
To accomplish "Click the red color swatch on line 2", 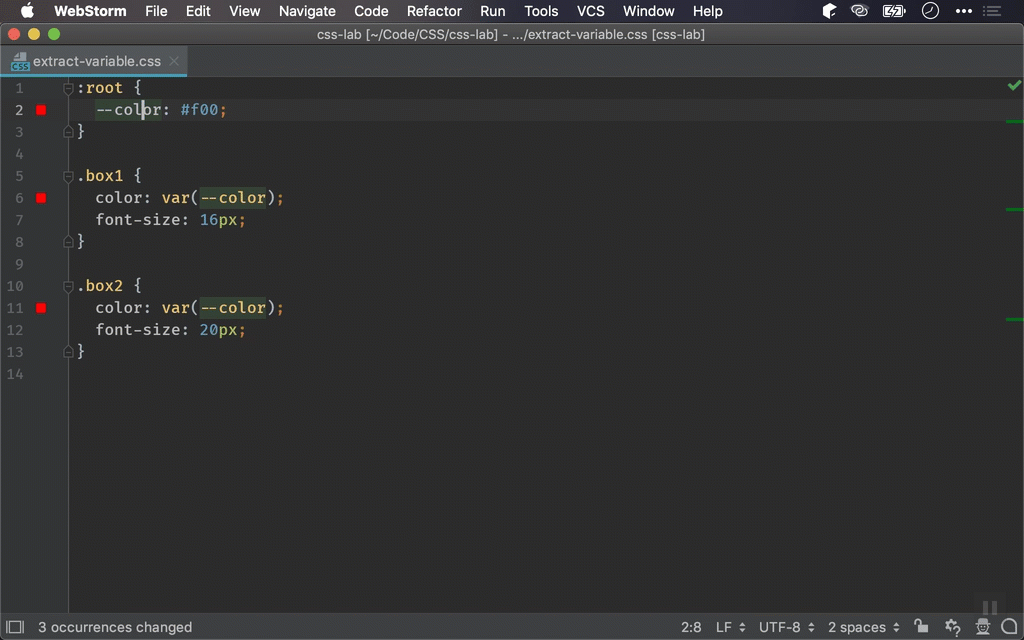I will (41, 110).
